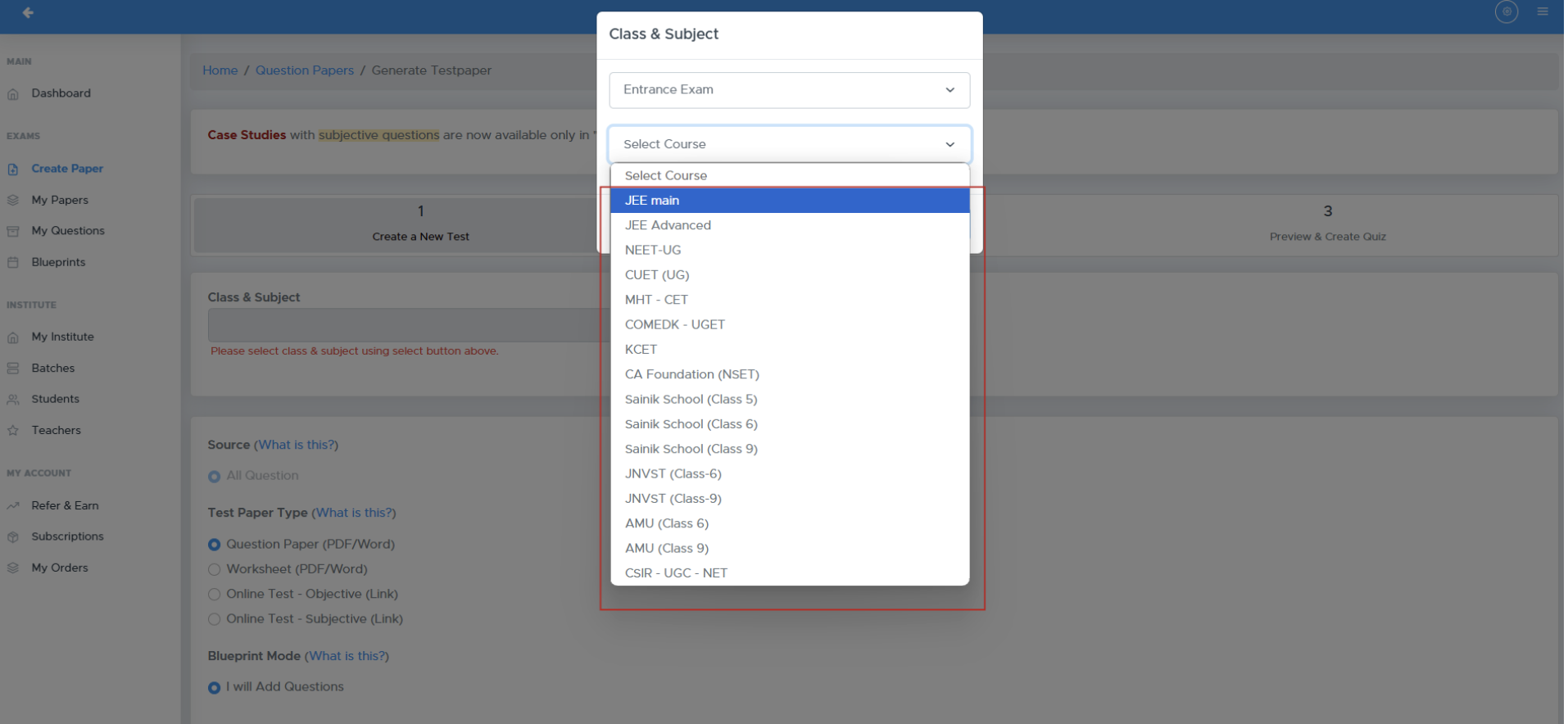Open Blueprints in sidebar menu
Viewport: 1568px width, 724px height.
tap(58, 262)
